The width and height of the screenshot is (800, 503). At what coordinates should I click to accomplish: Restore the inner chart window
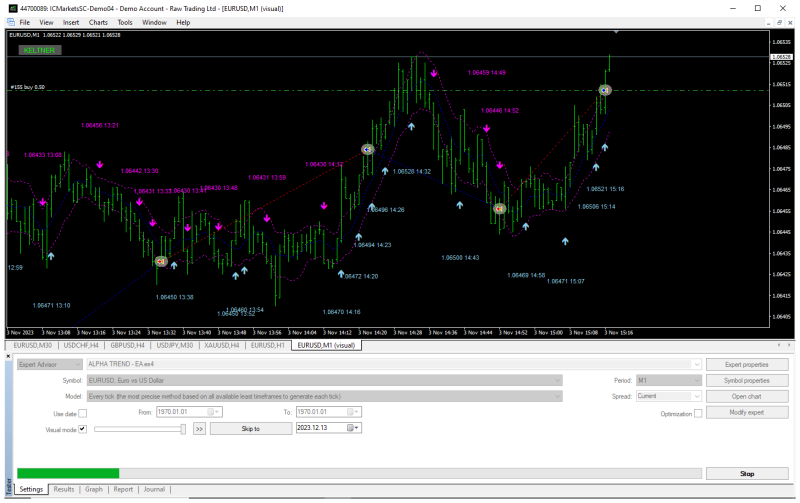click(779, 22)
